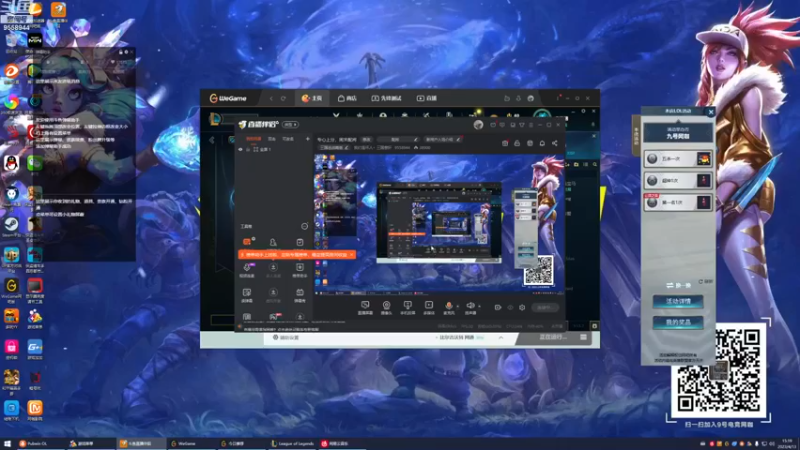
Task: Click the start streaming button
Action: (544, 308)
